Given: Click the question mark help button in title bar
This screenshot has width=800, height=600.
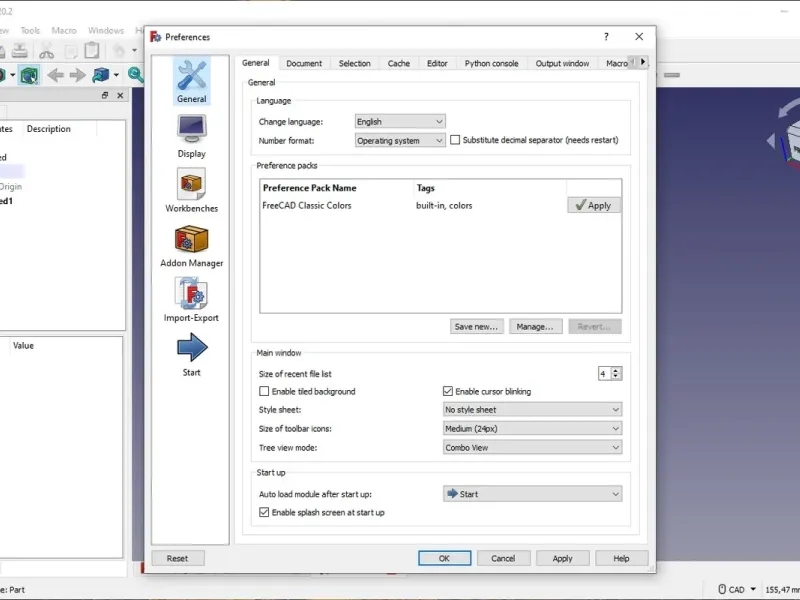Looking at the screenshot, I should pos(606,37).
